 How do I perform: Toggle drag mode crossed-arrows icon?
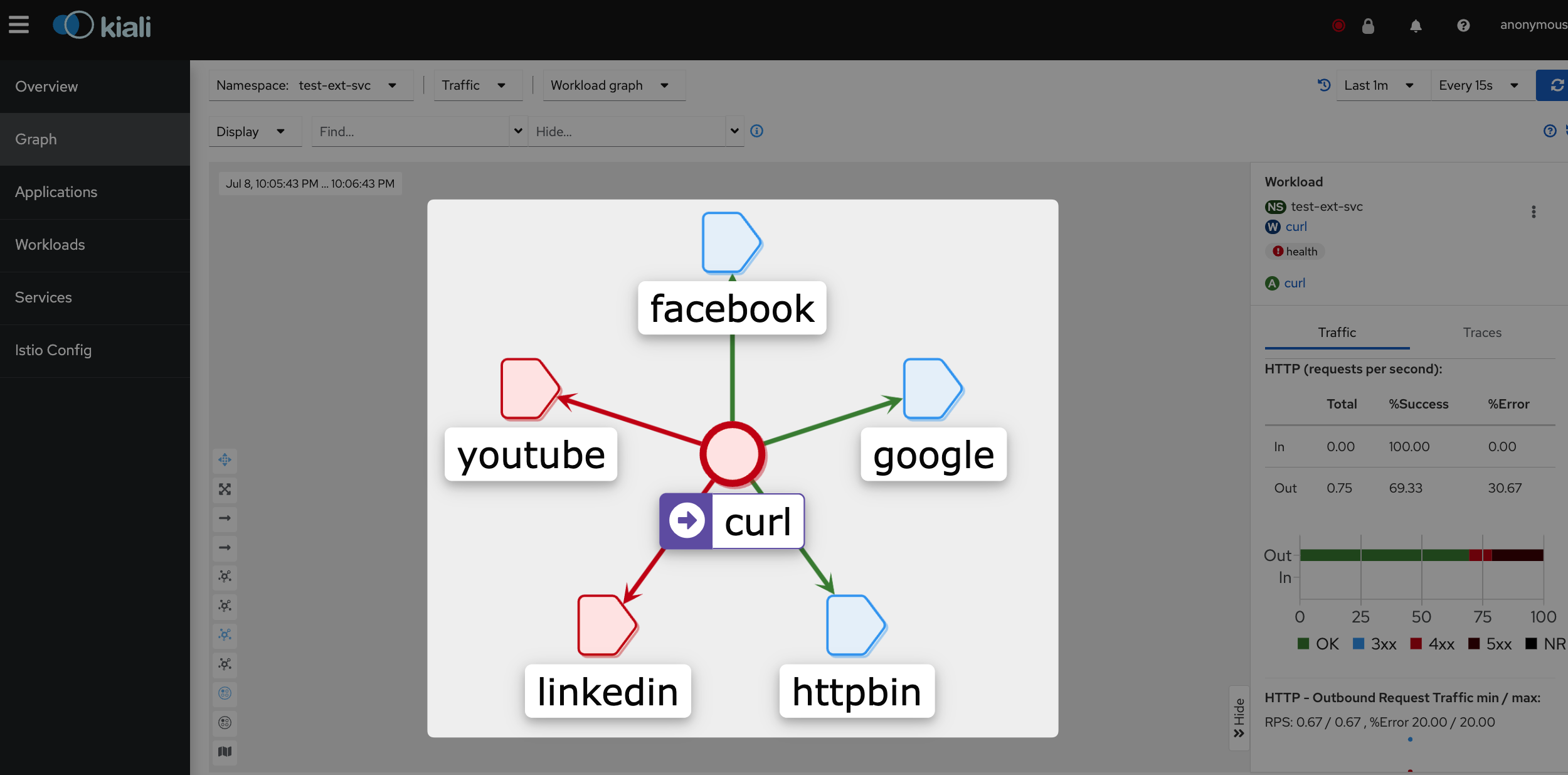click(x=225, y=460)
